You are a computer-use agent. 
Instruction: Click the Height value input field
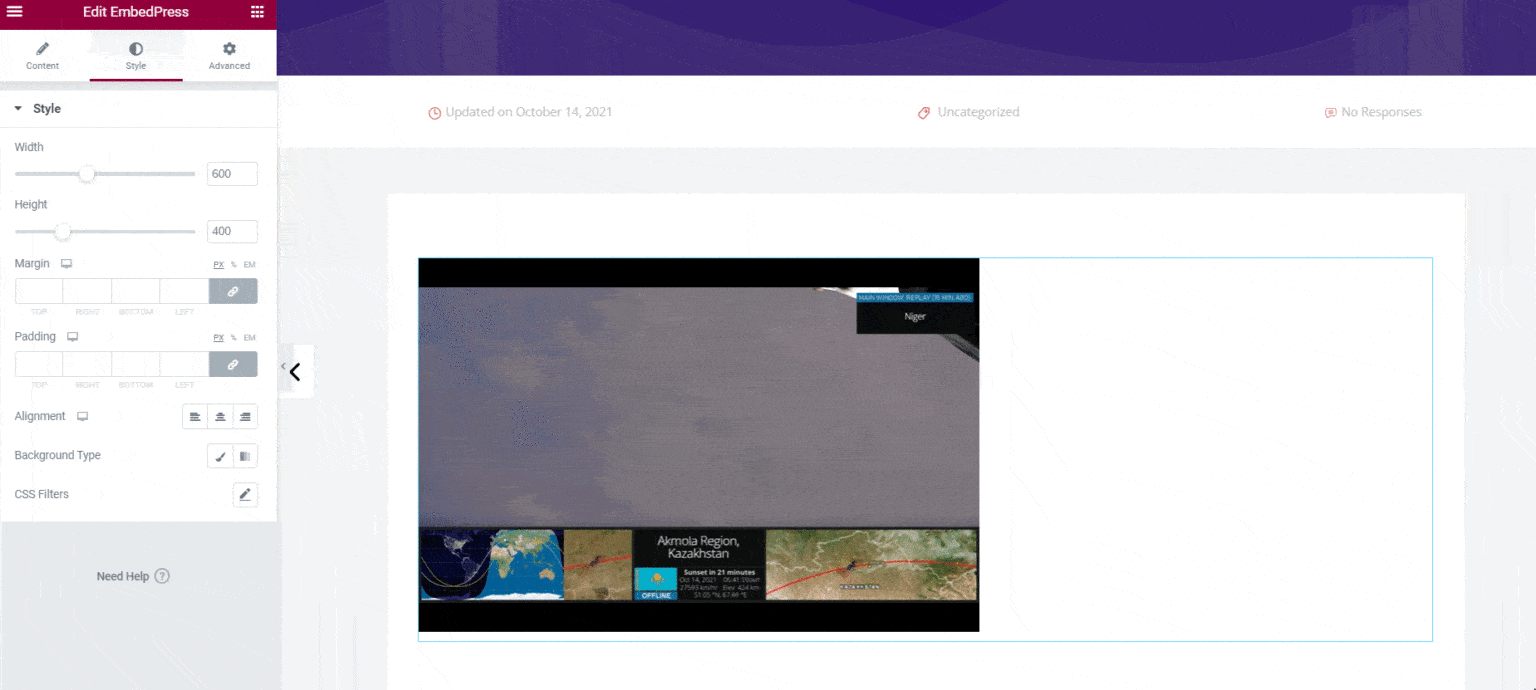[232, 231]
